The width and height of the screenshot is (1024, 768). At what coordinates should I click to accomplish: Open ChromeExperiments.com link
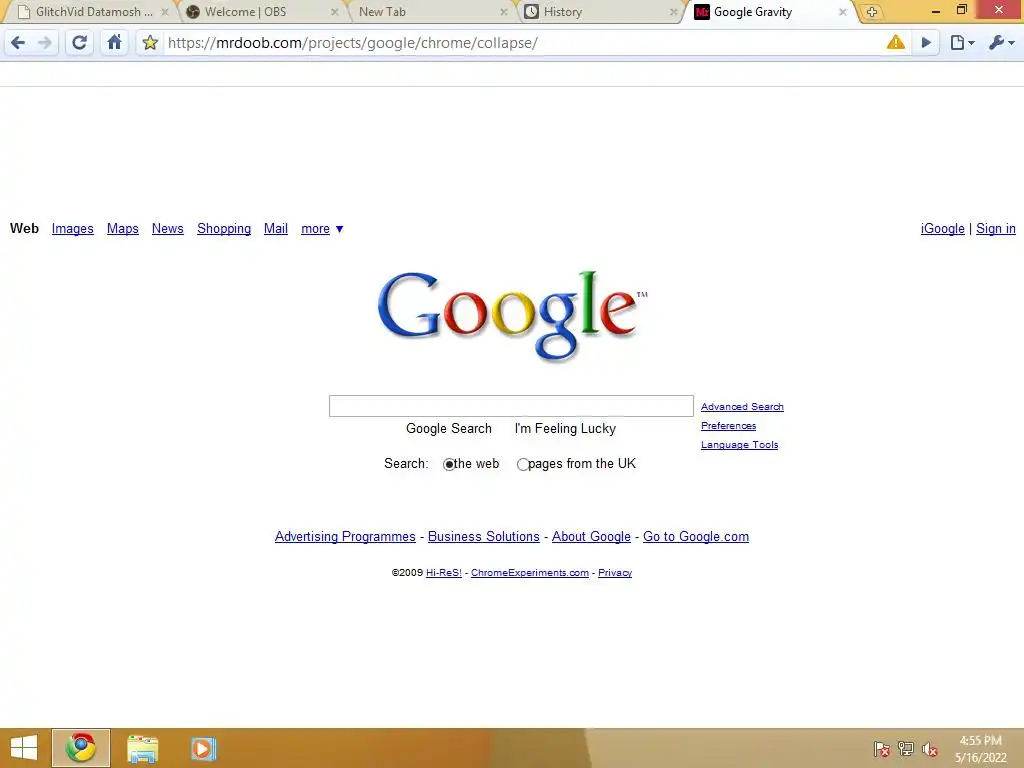[530, 573]
